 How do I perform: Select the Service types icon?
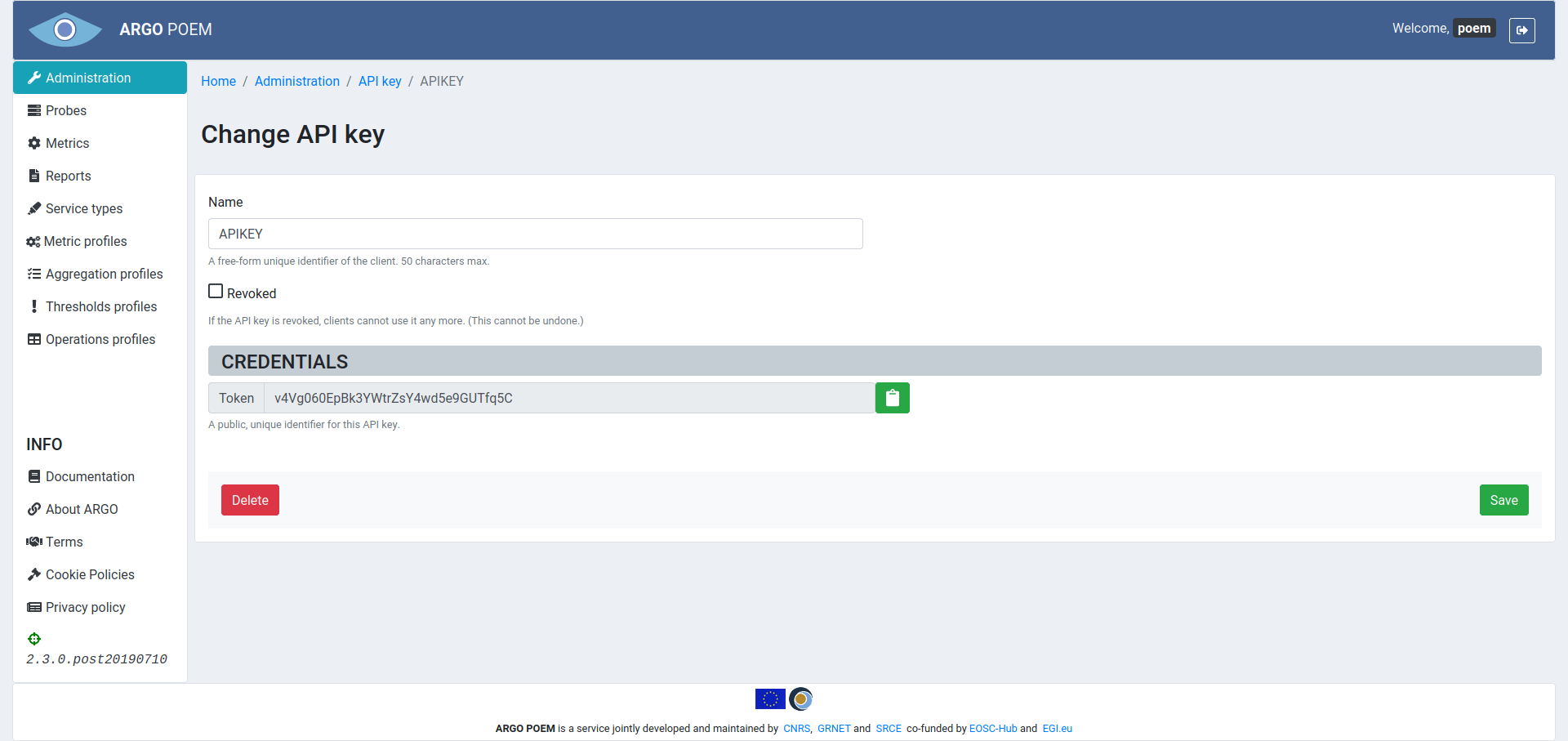[33, 208]
